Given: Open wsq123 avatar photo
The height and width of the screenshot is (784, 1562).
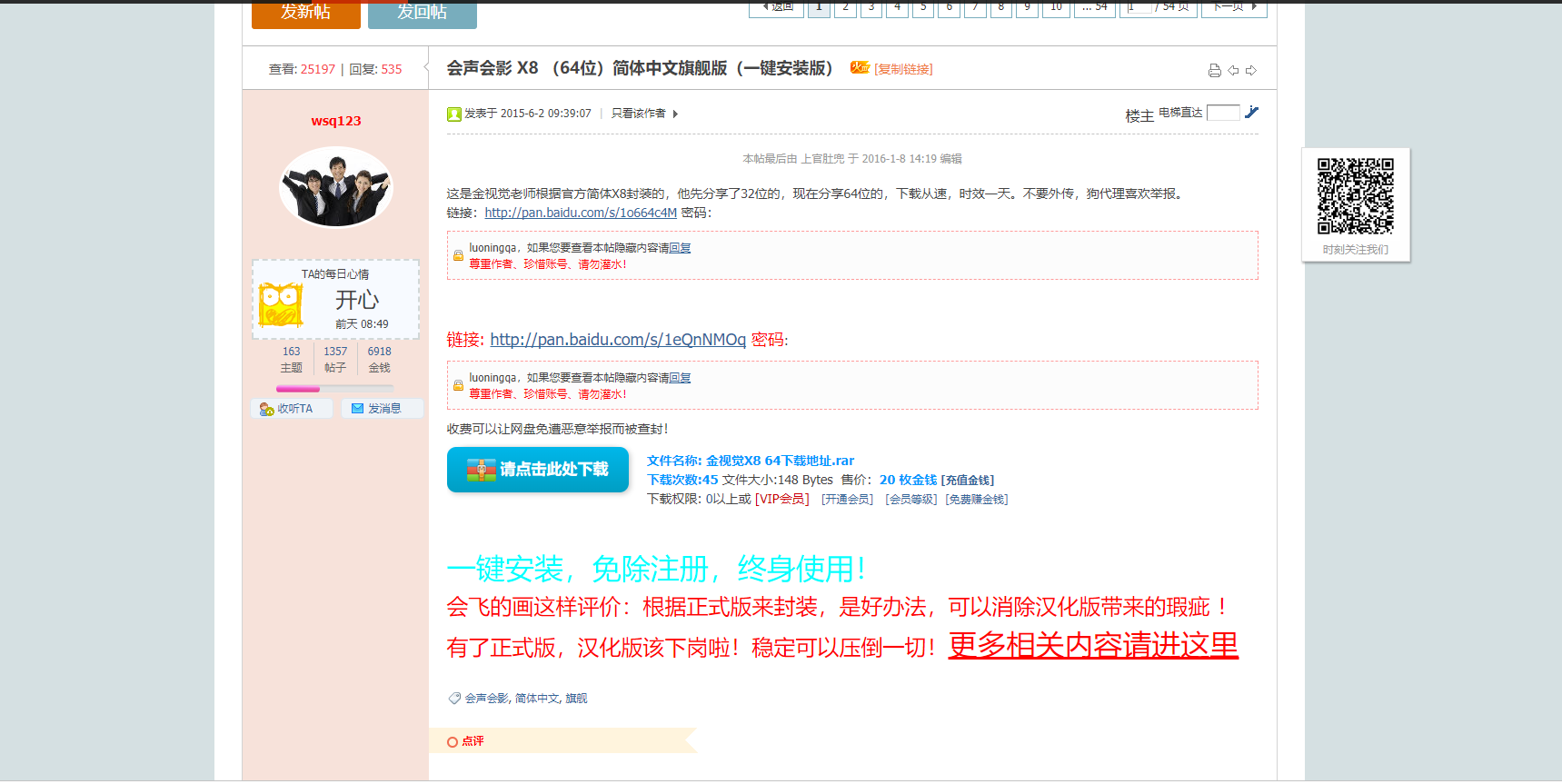Looking at the screenshot, I should click(336, 186).
